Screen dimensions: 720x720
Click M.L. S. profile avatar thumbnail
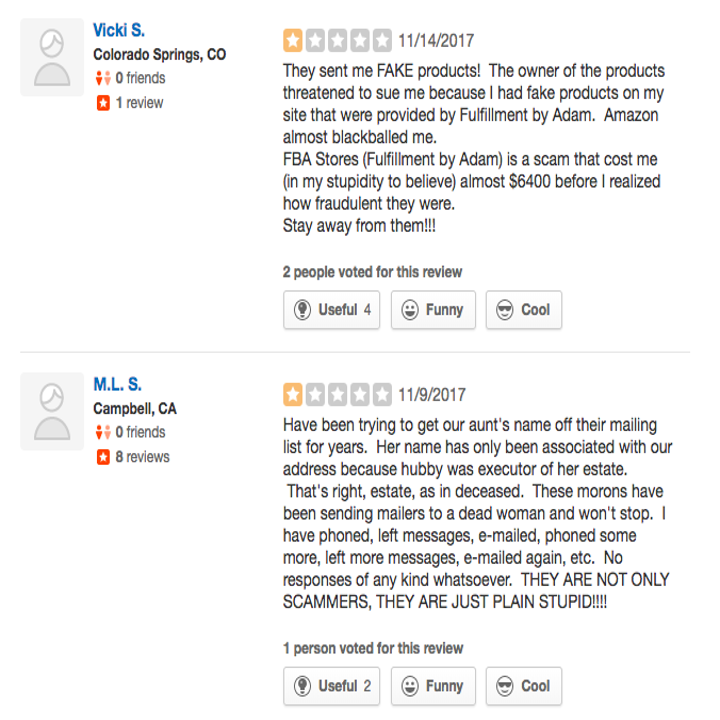(52, 411)
